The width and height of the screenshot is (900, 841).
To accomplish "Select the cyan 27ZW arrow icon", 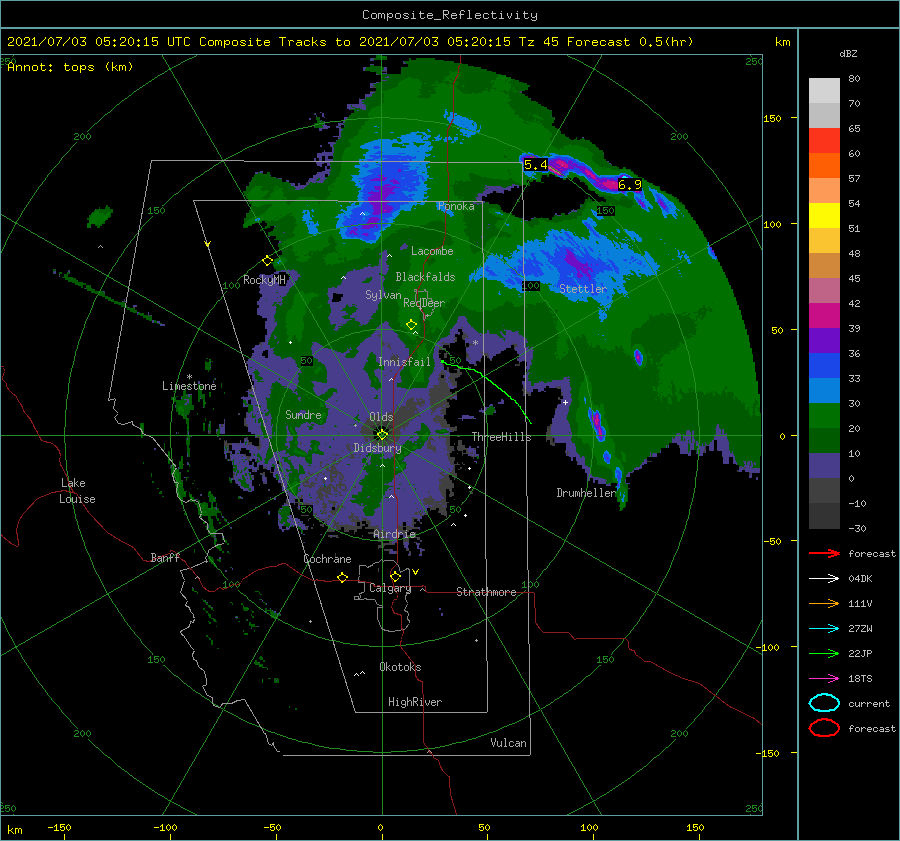I will pos(824,629).
